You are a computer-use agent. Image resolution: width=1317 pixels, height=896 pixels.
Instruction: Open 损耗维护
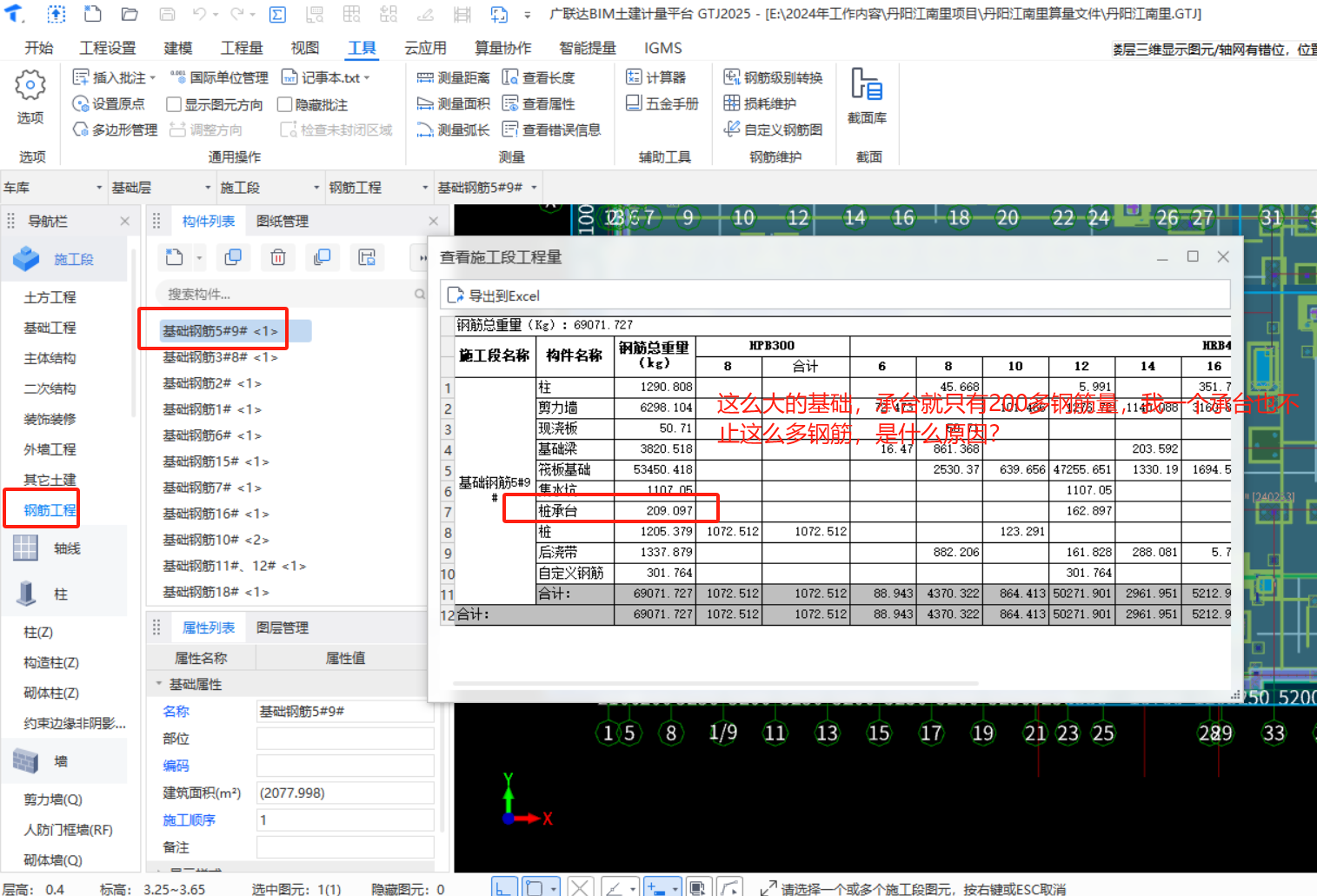761,103
